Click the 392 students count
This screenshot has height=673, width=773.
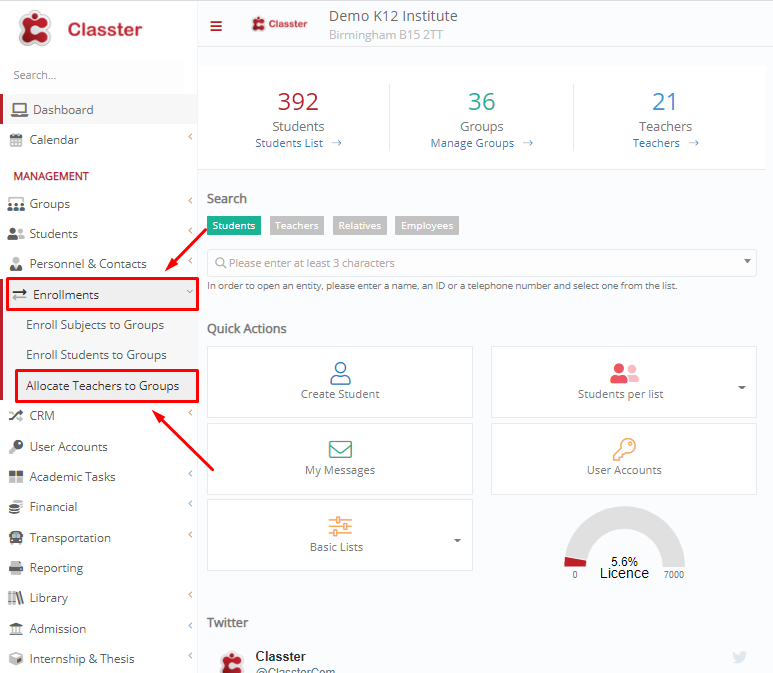pos(298,102)
